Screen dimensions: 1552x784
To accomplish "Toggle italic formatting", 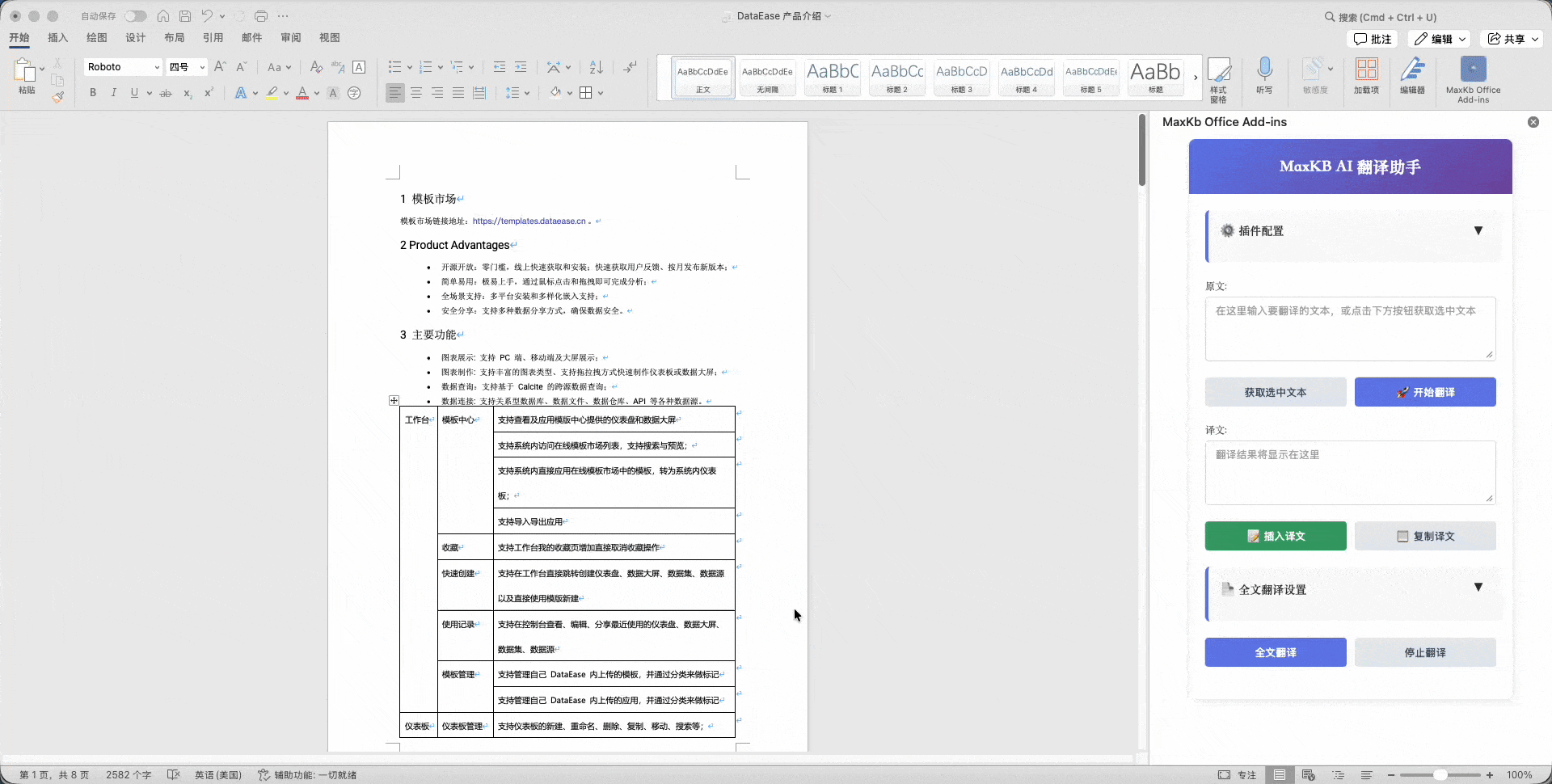I will click(114, 93).
